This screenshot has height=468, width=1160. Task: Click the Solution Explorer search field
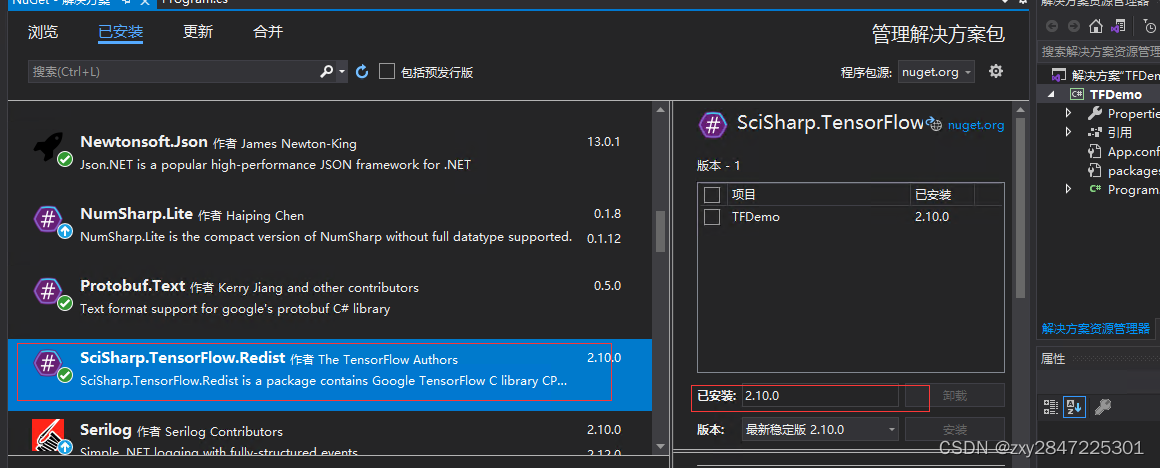[1099, 52]
